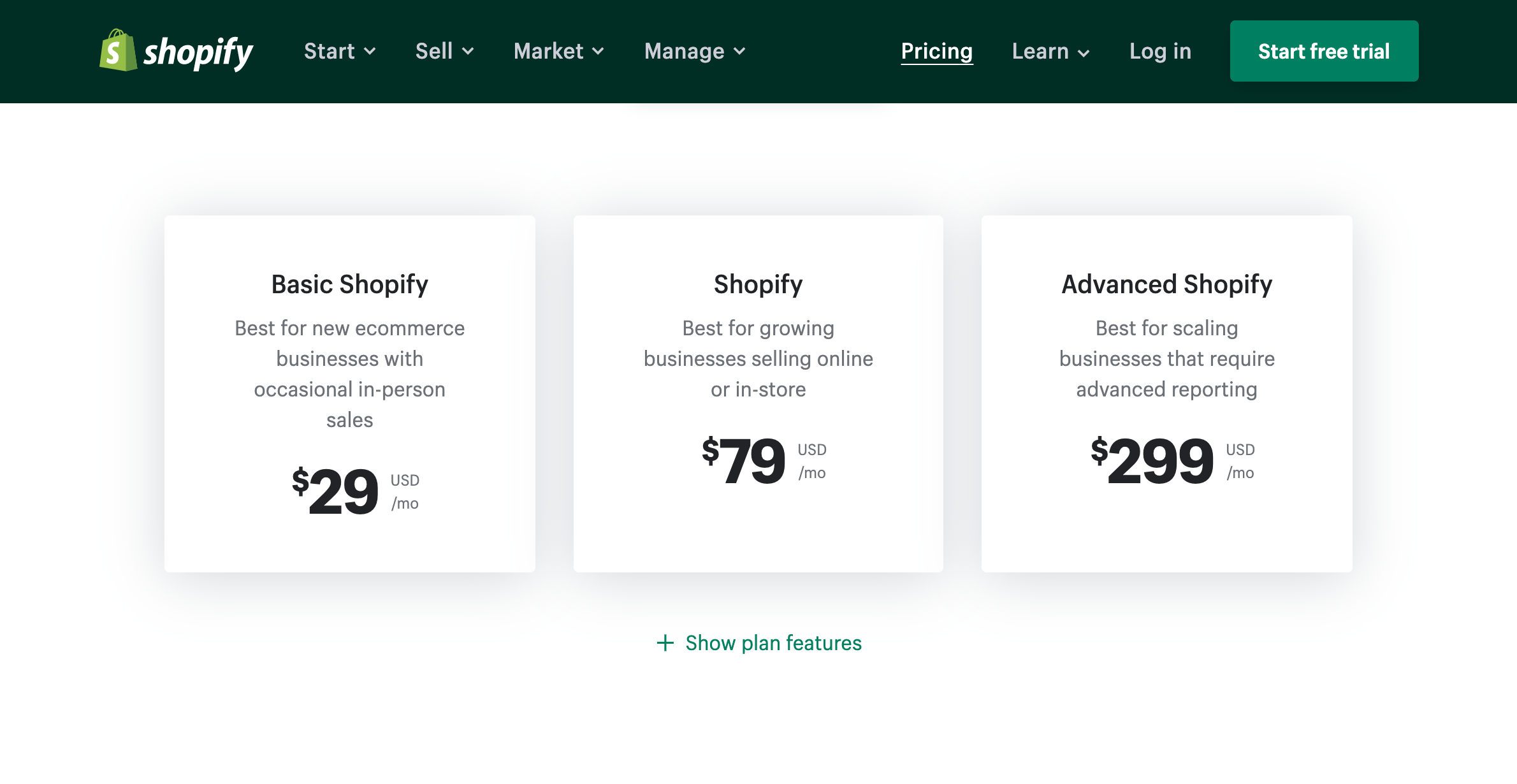Click Log in in the header
1517x784 pixels.
click(x=1160, y=51)
